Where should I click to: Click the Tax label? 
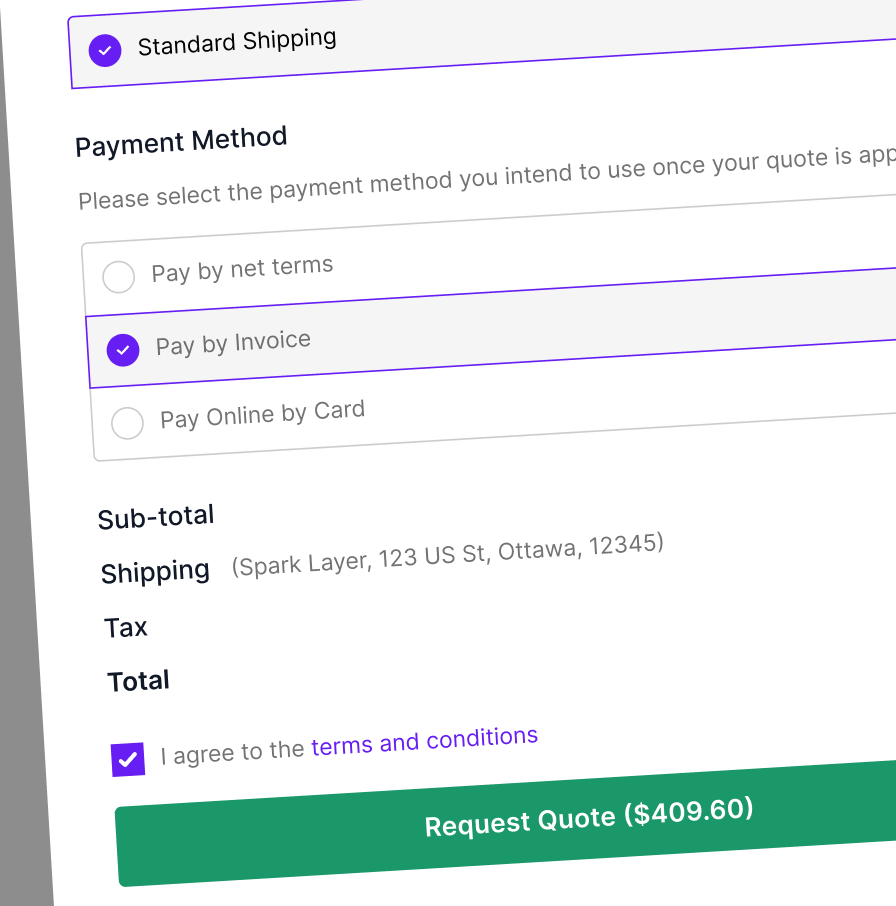pyautogui.click(x=126, y=628)
